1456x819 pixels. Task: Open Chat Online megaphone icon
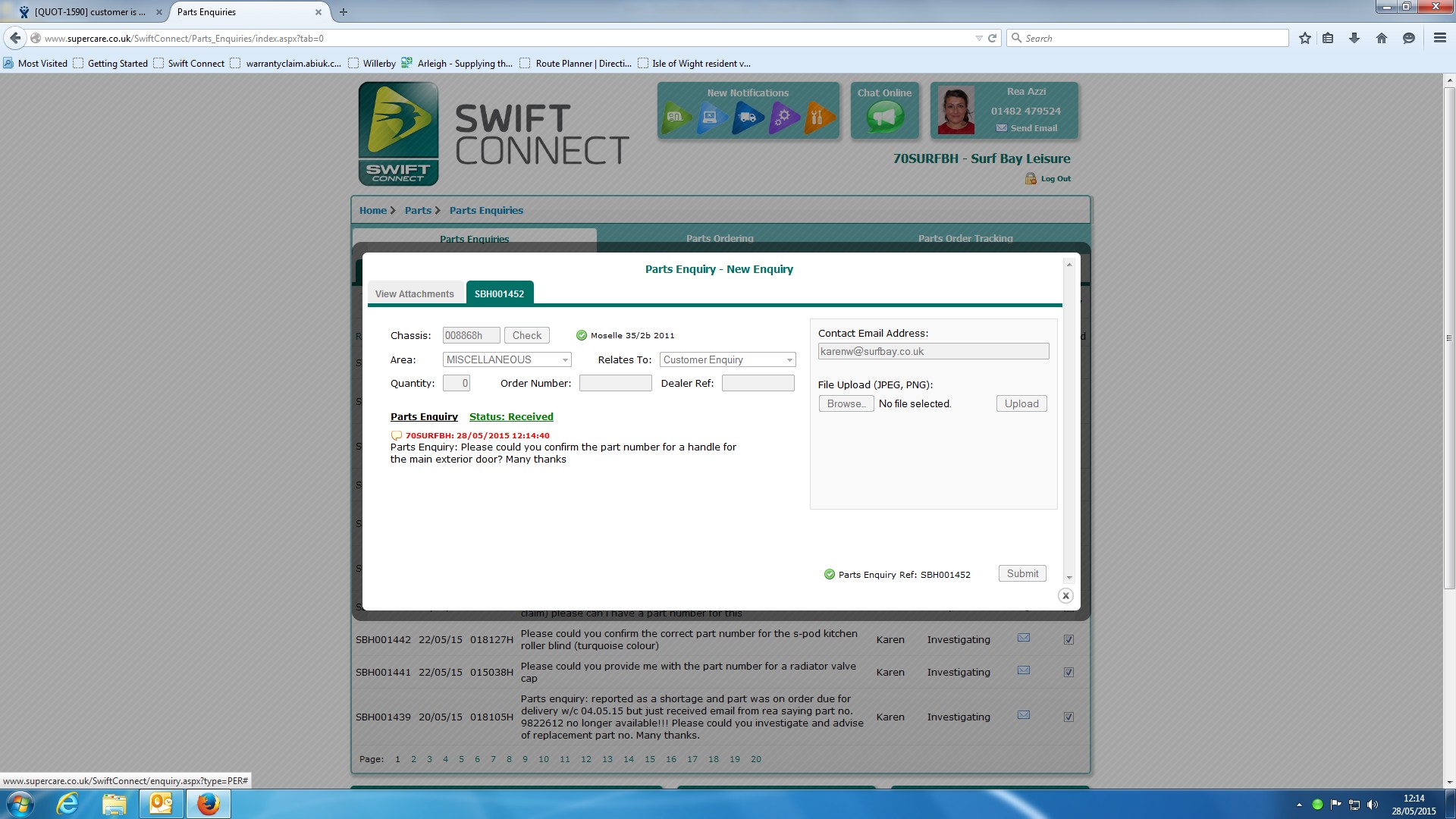coord(884,118)
